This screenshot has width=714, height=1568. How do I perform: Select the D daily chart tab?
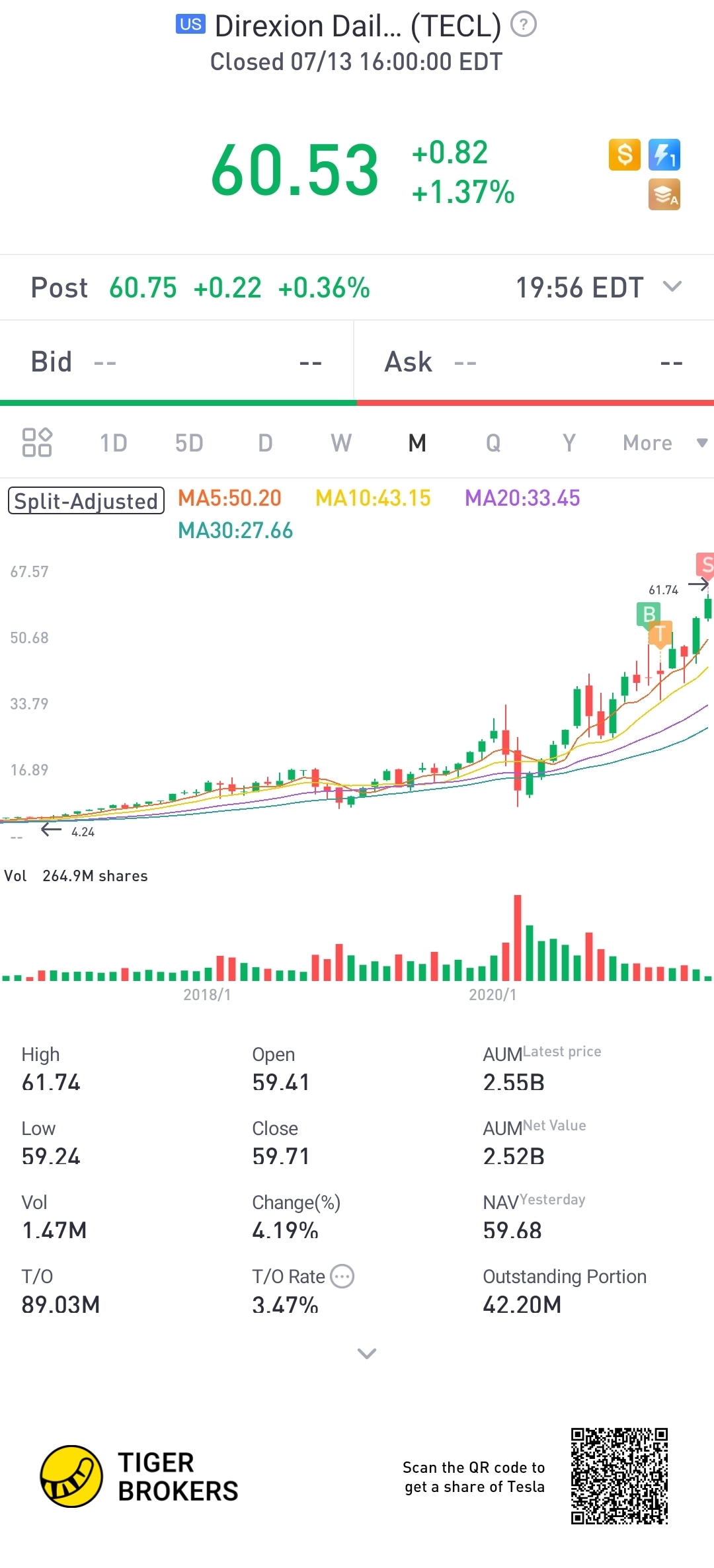coord(265,443)
